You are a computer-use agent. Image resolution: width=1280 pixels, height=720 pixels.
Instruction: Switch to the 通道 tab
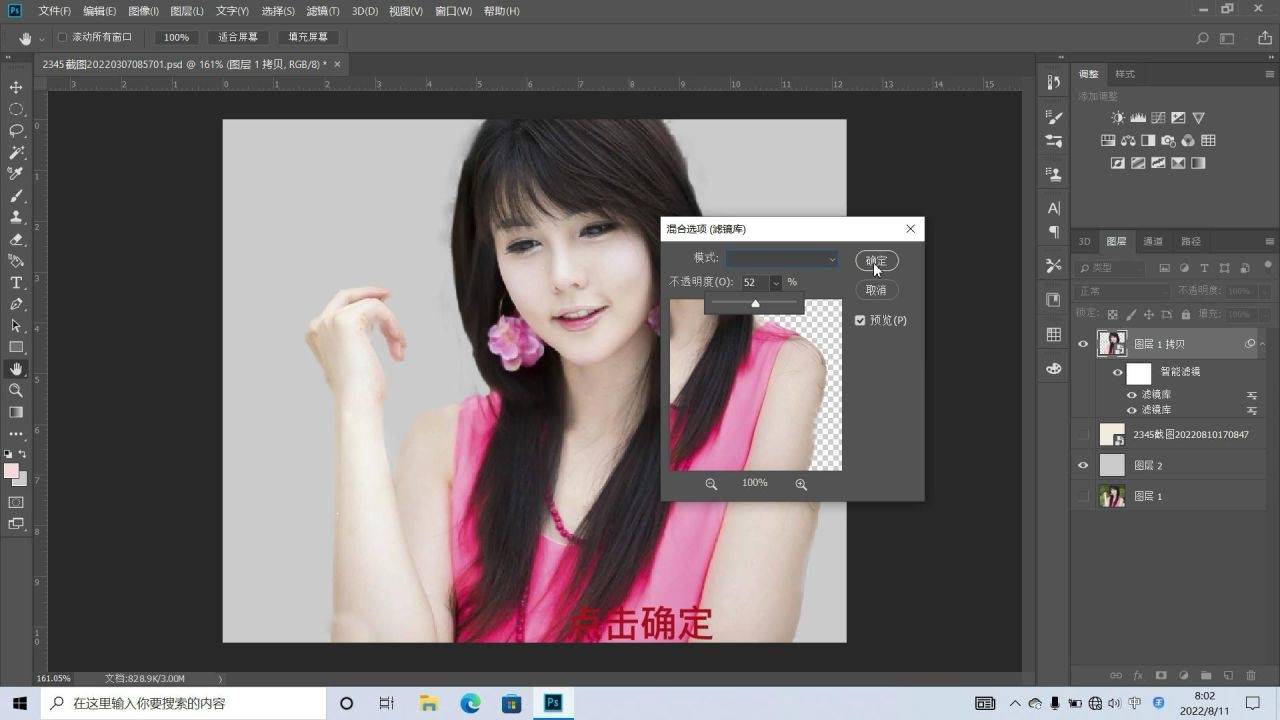(x=1153, y=242)
